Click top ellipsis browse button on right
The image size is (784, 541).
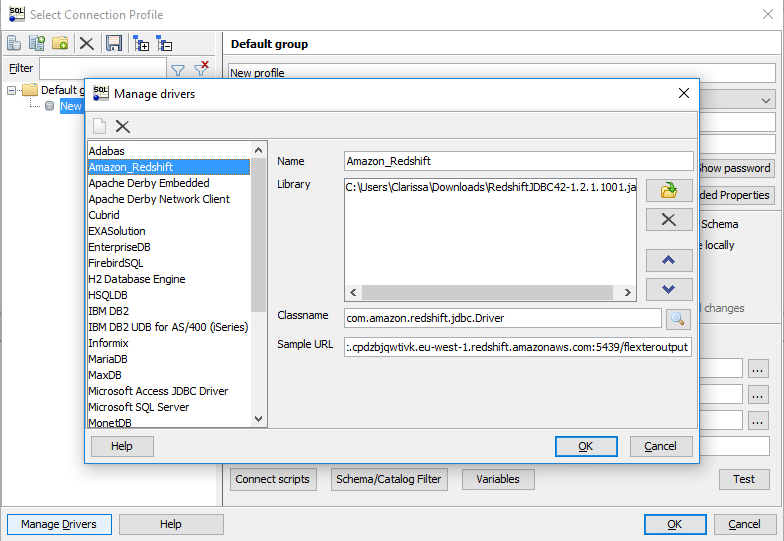[758, 368]
